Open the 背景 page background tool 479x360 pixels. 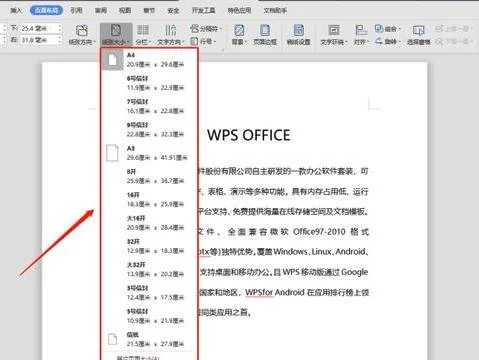click(239, 35)
